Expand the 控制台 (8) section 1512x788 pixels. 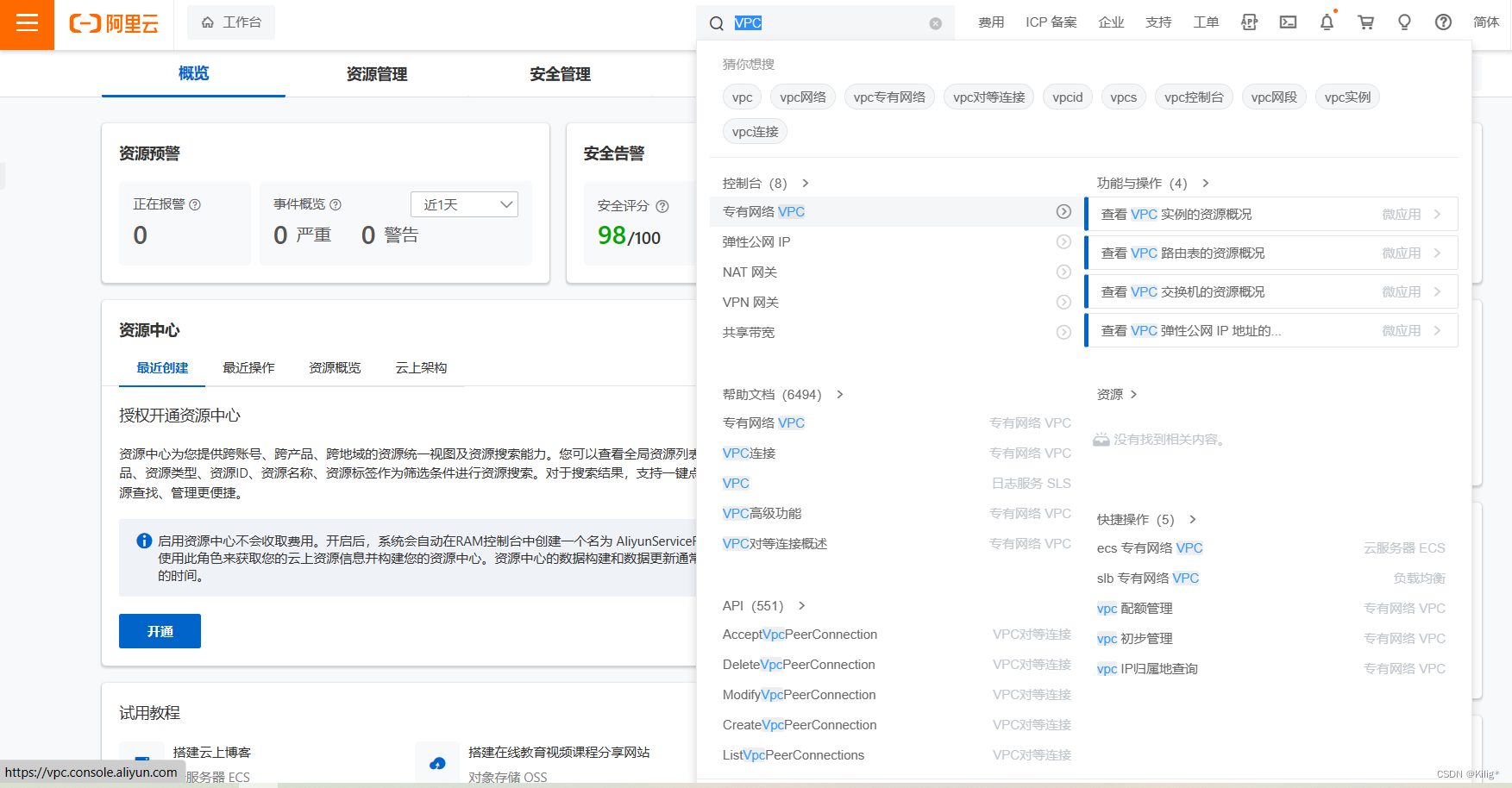point(805,183)
